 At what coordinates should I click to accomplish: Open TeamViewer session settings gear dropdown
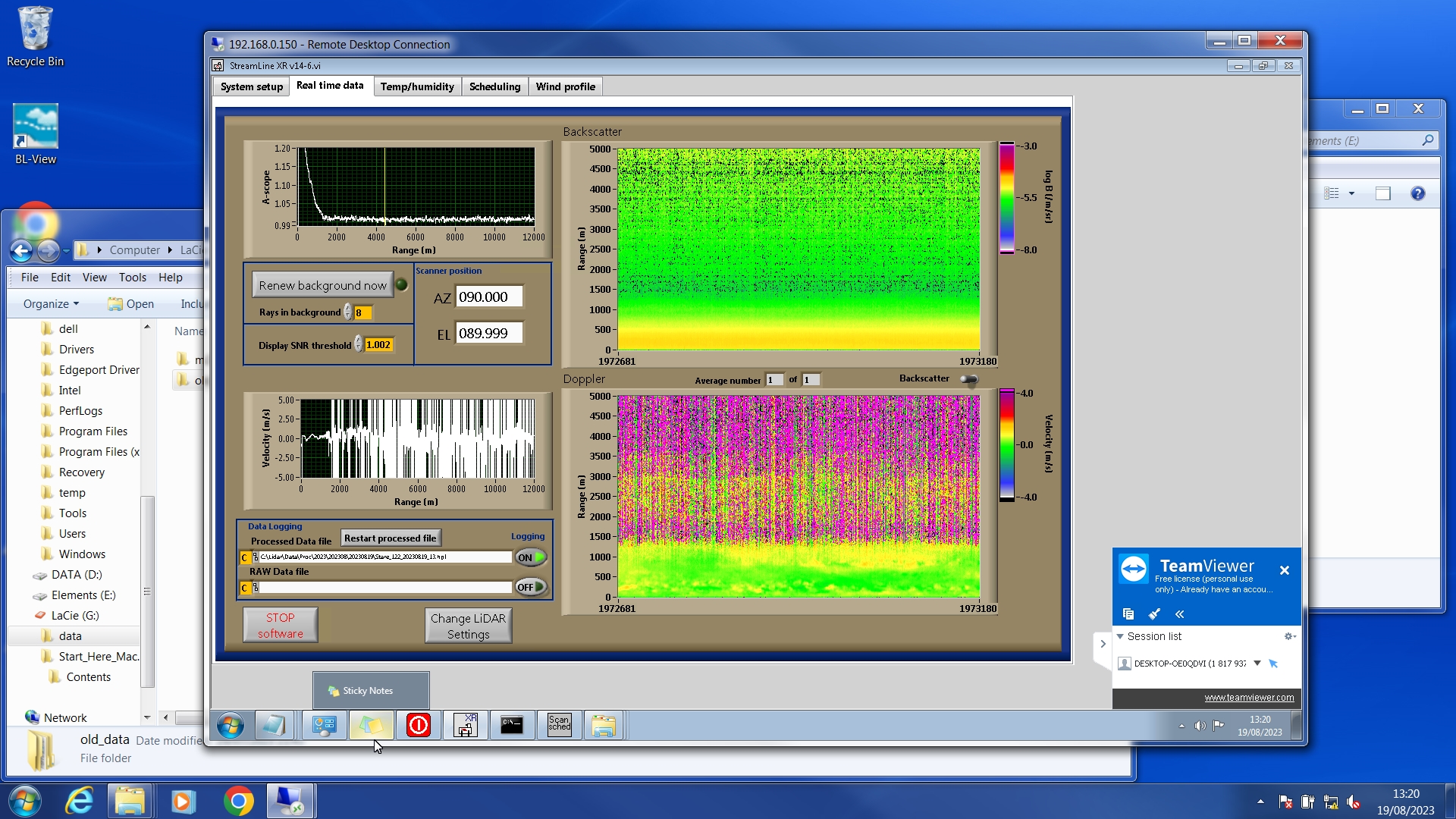tap(1289, 636)
